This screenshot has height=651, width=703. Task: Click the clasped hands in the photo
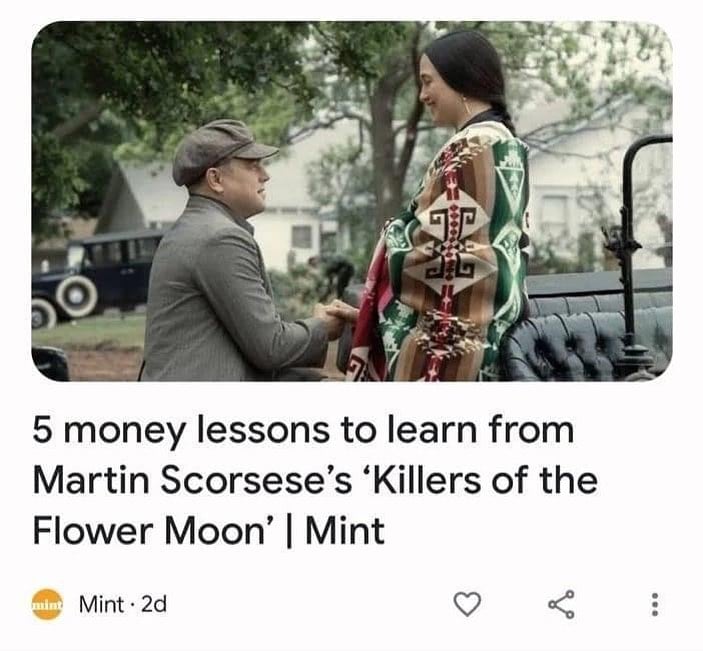pyautogui.click(x=335, y=317)
